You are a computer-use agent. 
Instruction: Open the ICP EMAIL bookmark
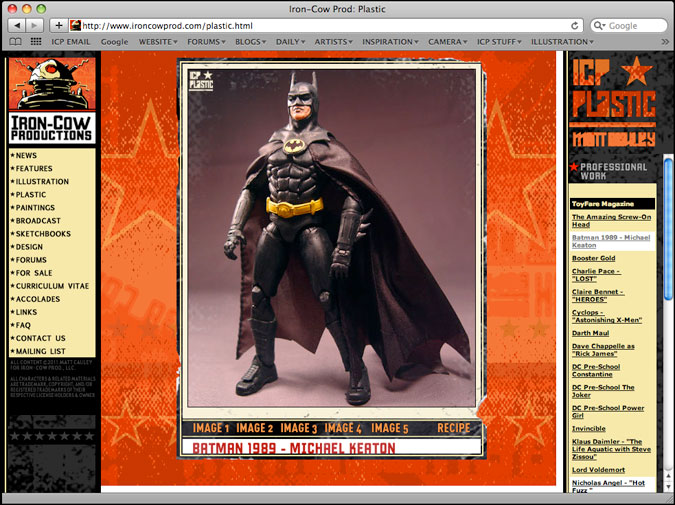click(x=71, y=42)
